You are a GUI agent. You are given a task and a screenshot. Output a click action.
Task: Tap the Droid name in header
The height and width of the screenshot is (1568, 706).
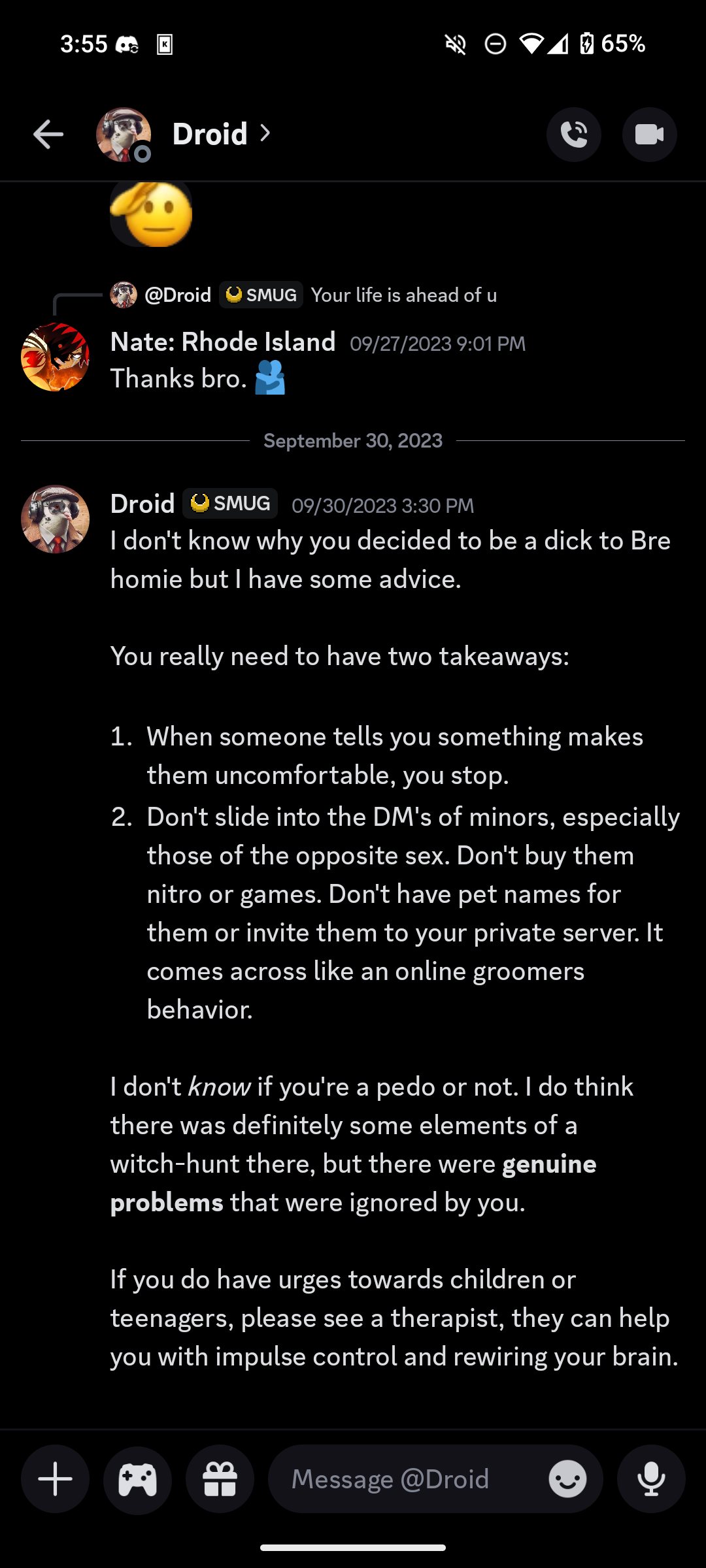[x=210, y=135]
